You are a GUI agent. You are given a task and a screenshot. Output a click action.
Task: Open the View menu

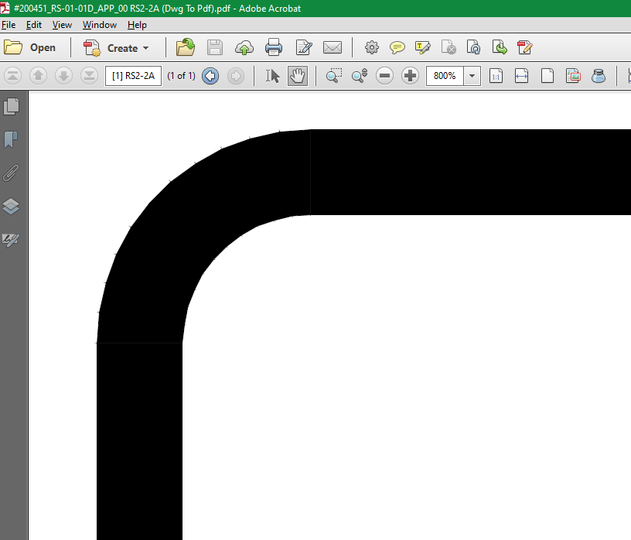pyautogui.click(x=62, y=25)
